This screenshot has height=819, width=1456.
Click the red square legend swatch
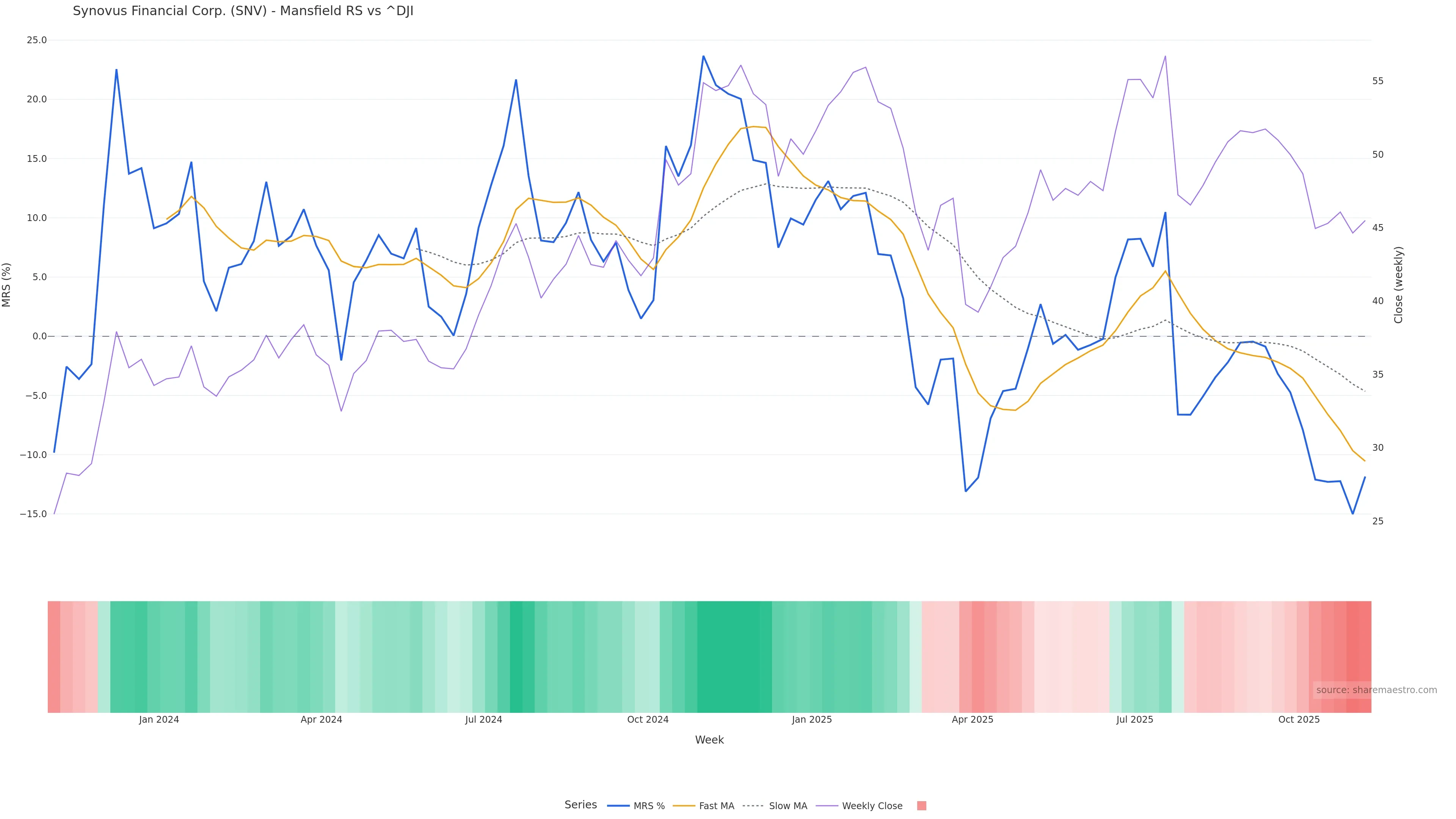921,806
